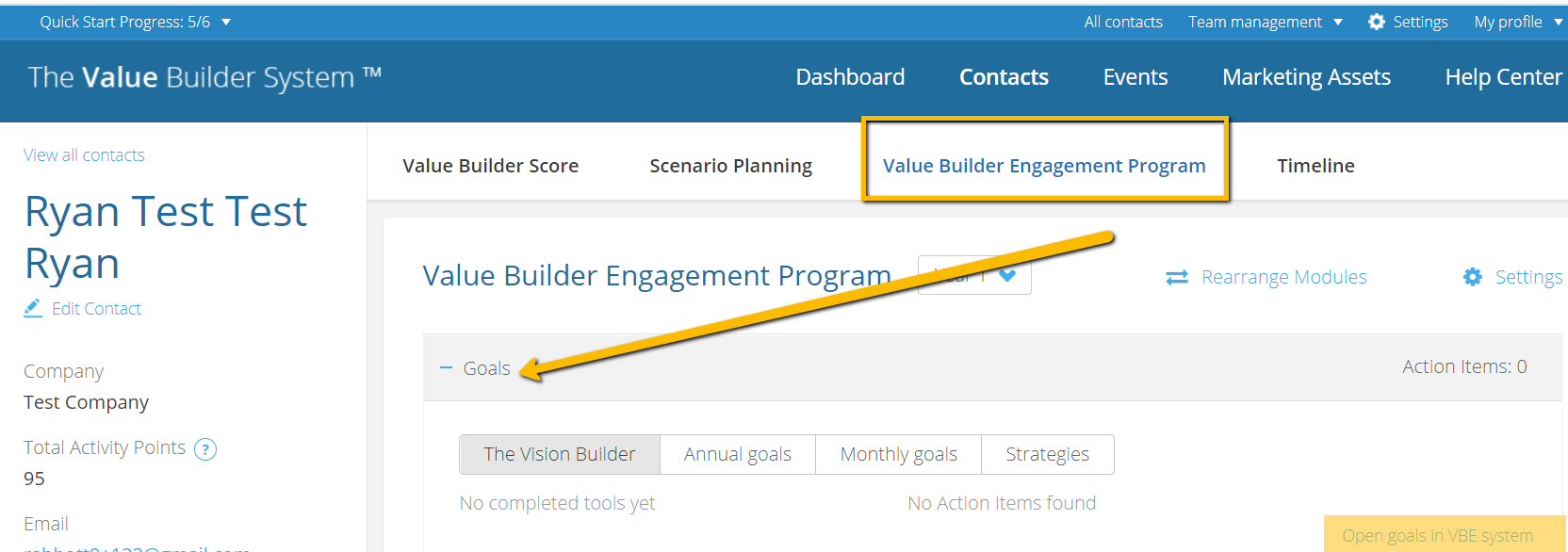Image resolution: width=1568 pixels, height=552 pixels.
Task: Click the Total Activity Points help icon
Action: coord(205,449)
